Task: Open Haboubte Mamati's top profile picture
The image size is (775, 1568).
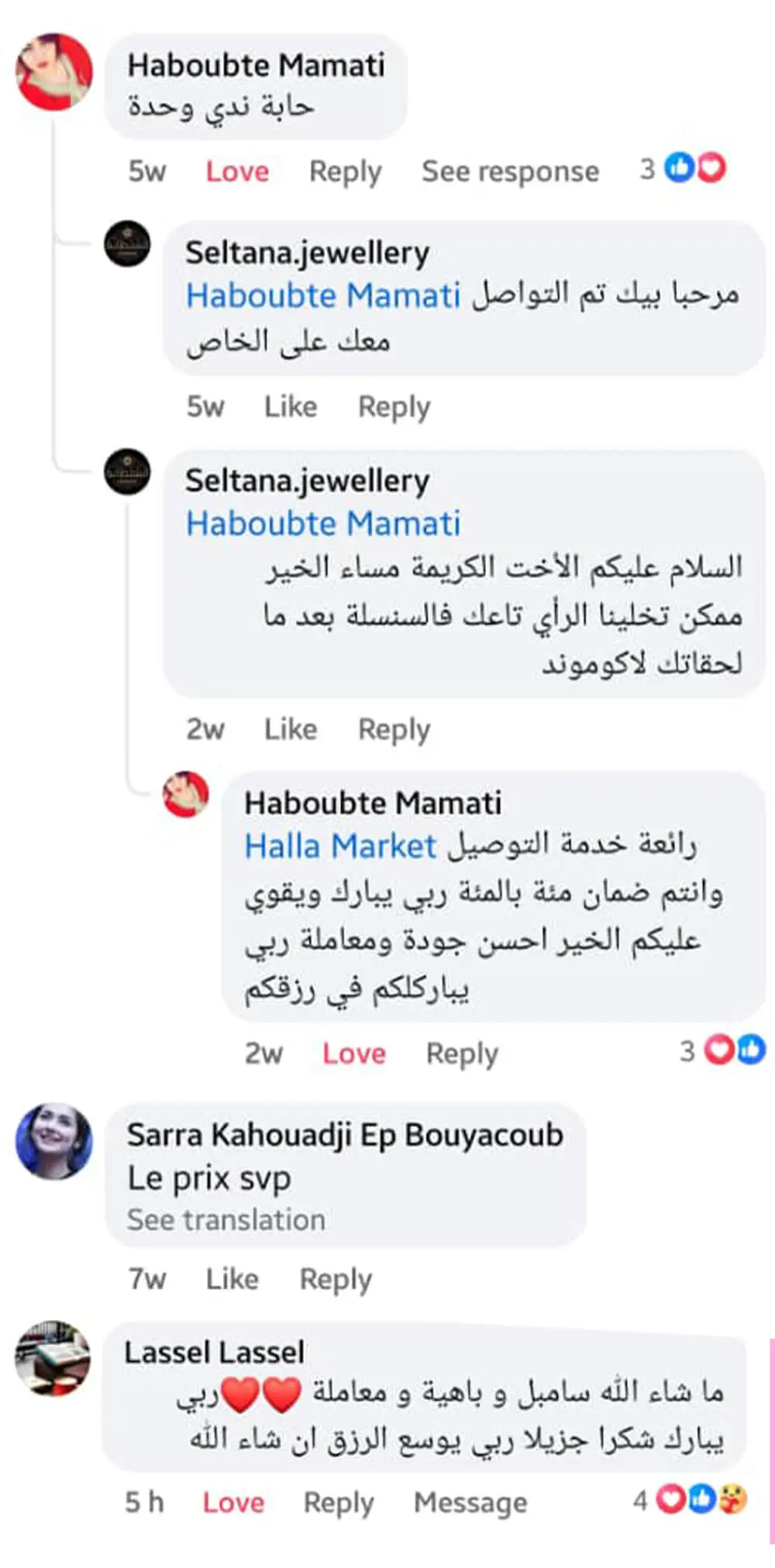Action: coord(53,71)
